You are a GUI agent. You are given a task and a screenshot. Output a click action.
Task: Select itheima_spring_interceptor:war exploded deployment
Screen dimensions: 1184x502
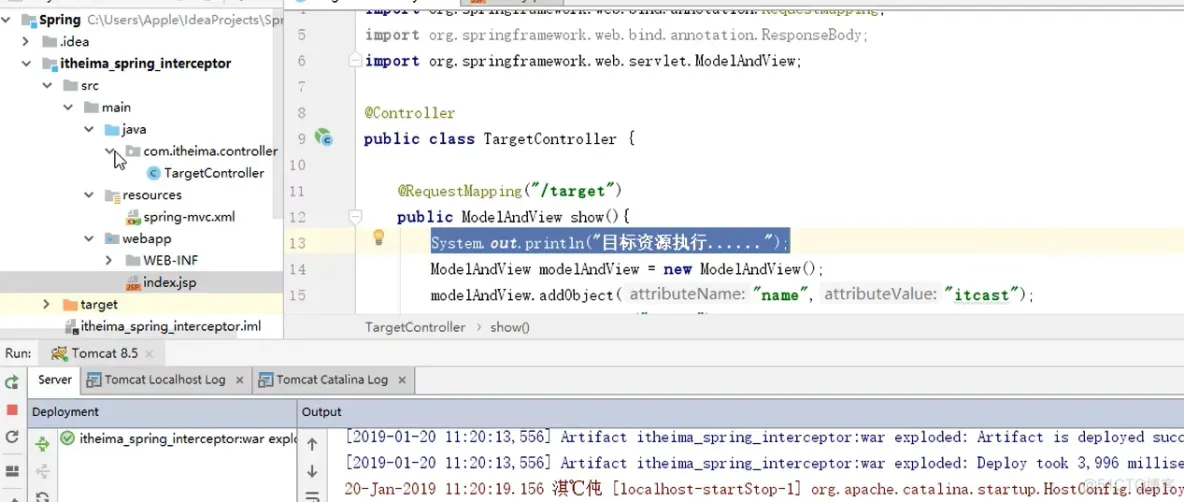pos(188,438)
